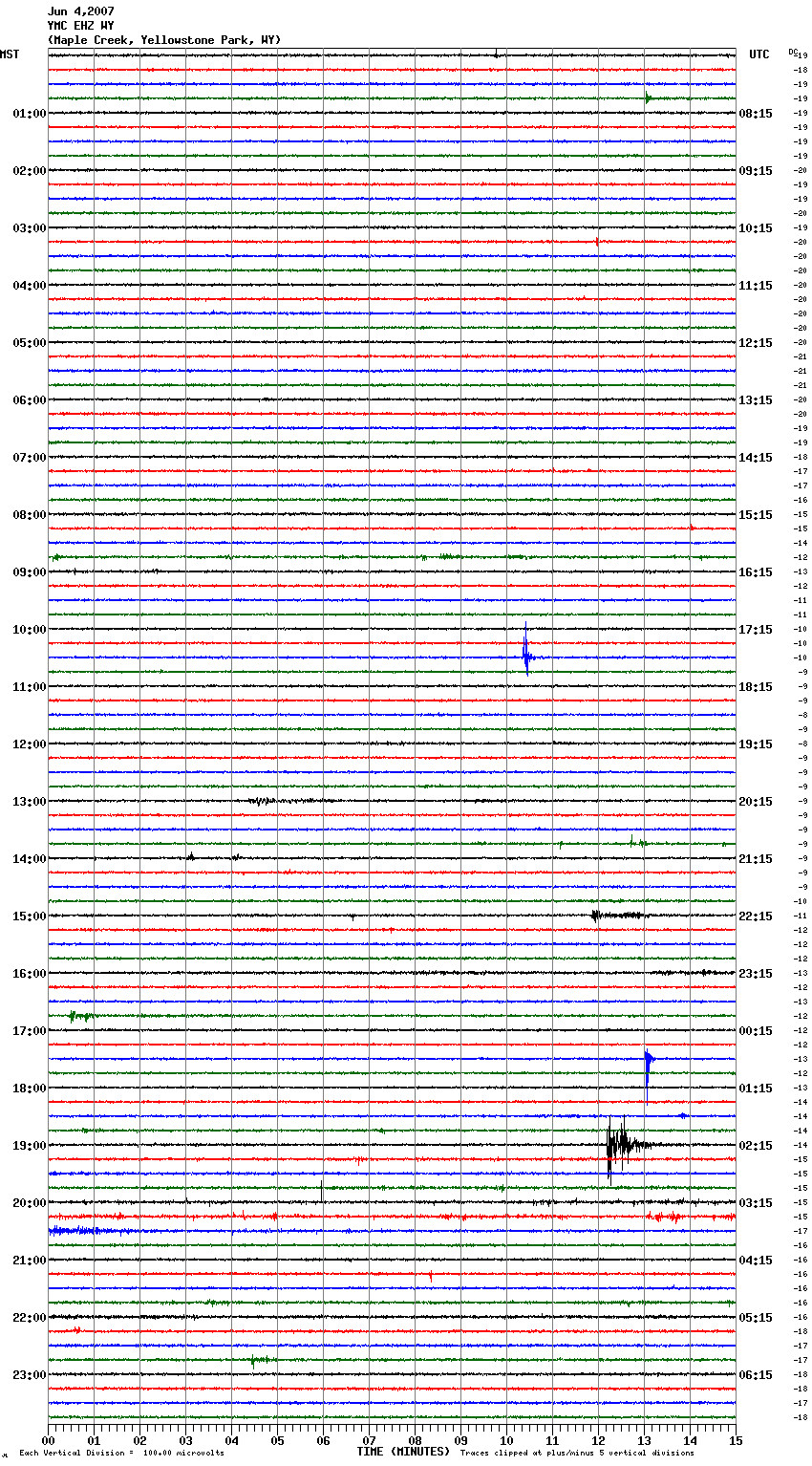Click the date text "Jun 4,2007"

click(80, 11)
